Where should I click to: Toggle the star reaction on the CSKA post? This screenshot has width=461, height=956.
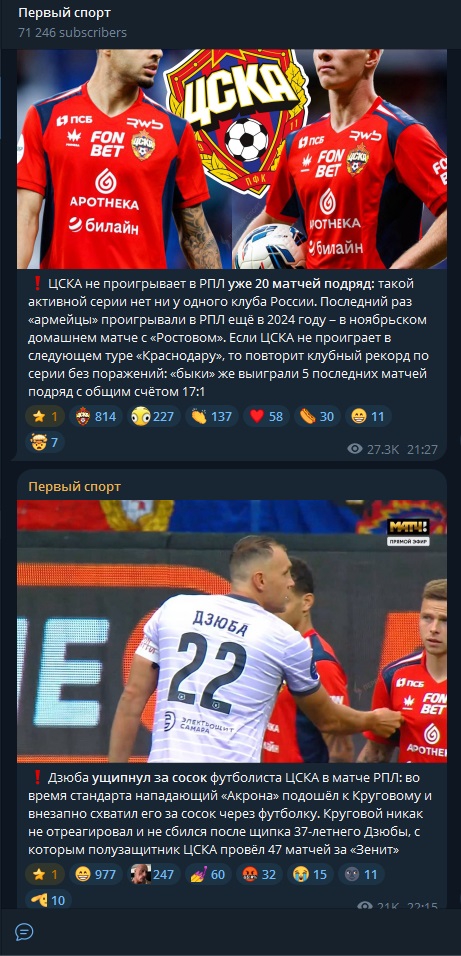[45, 416]
